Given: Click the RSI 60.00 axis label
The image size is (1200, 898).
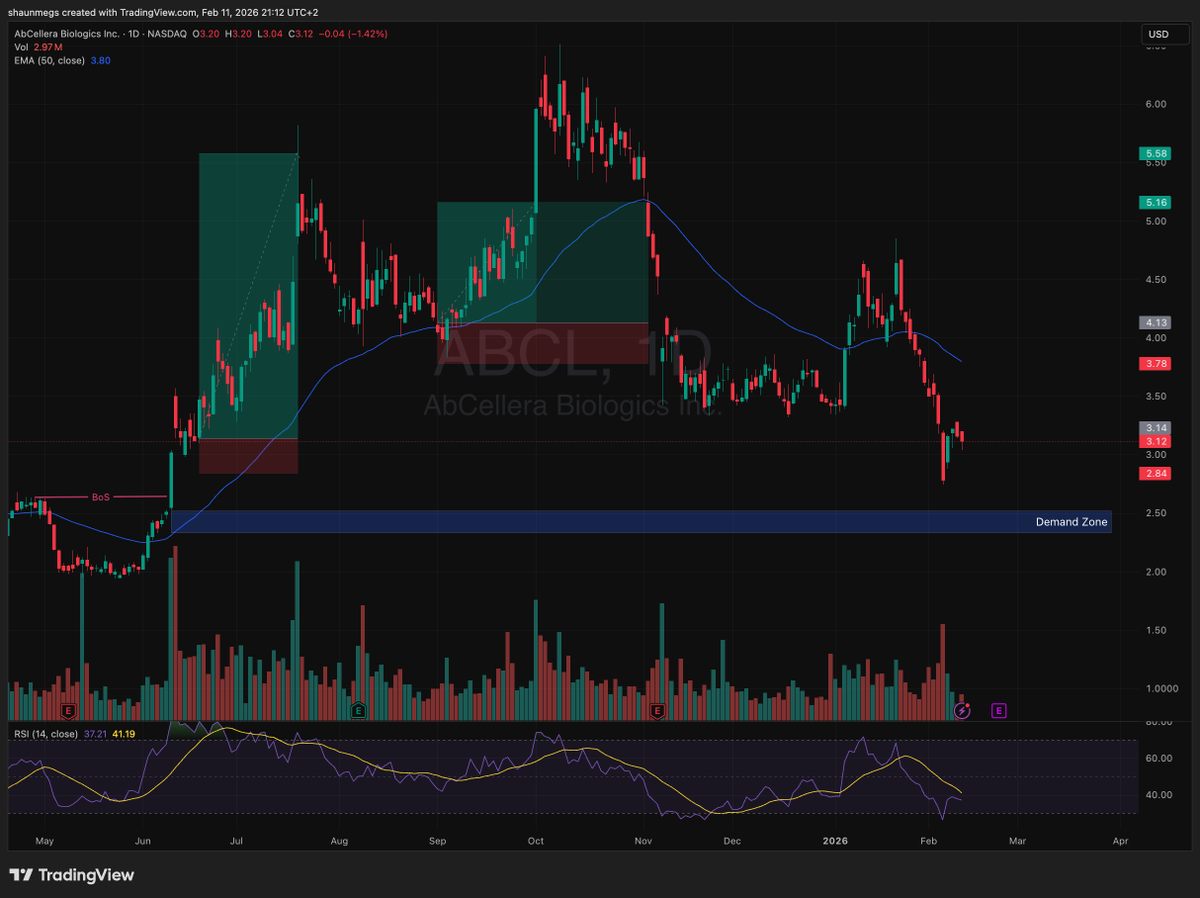Looking at the screenshot, I should pos(1158,758).
